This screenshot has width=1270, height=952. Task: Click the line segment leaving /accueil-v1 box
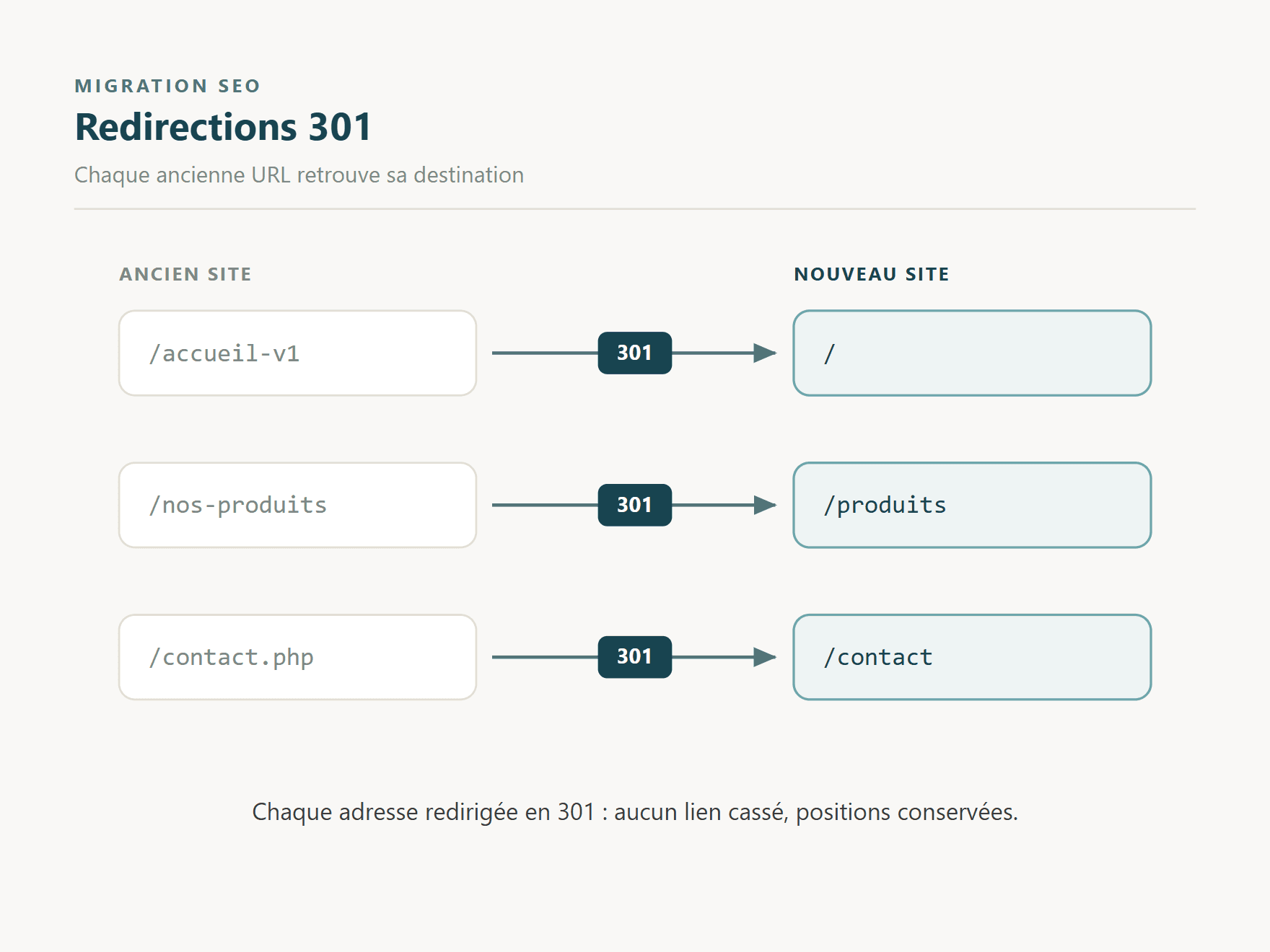point(545,353)
